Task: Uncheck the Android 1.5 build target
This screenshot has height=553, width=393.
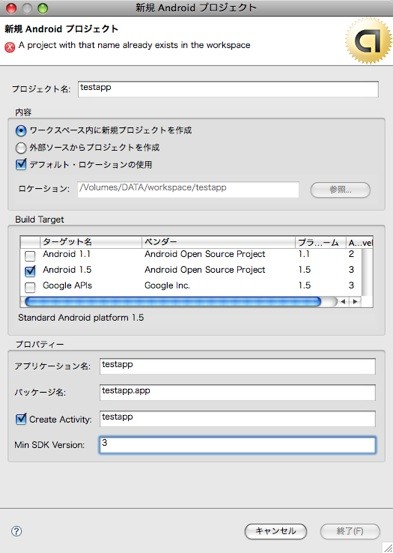Action: pos(30,271)
